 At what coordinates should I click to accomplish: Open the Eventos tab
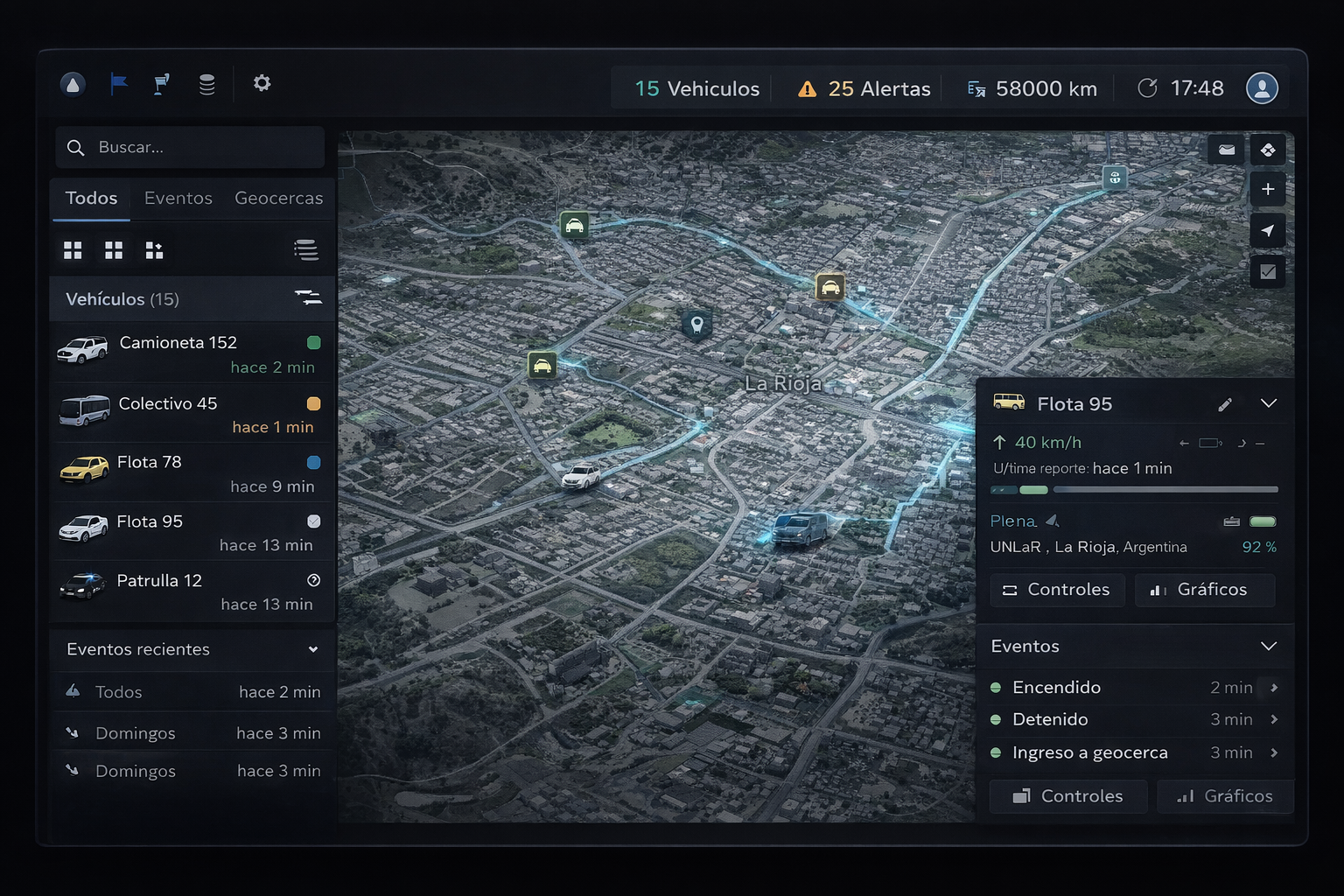178,199
